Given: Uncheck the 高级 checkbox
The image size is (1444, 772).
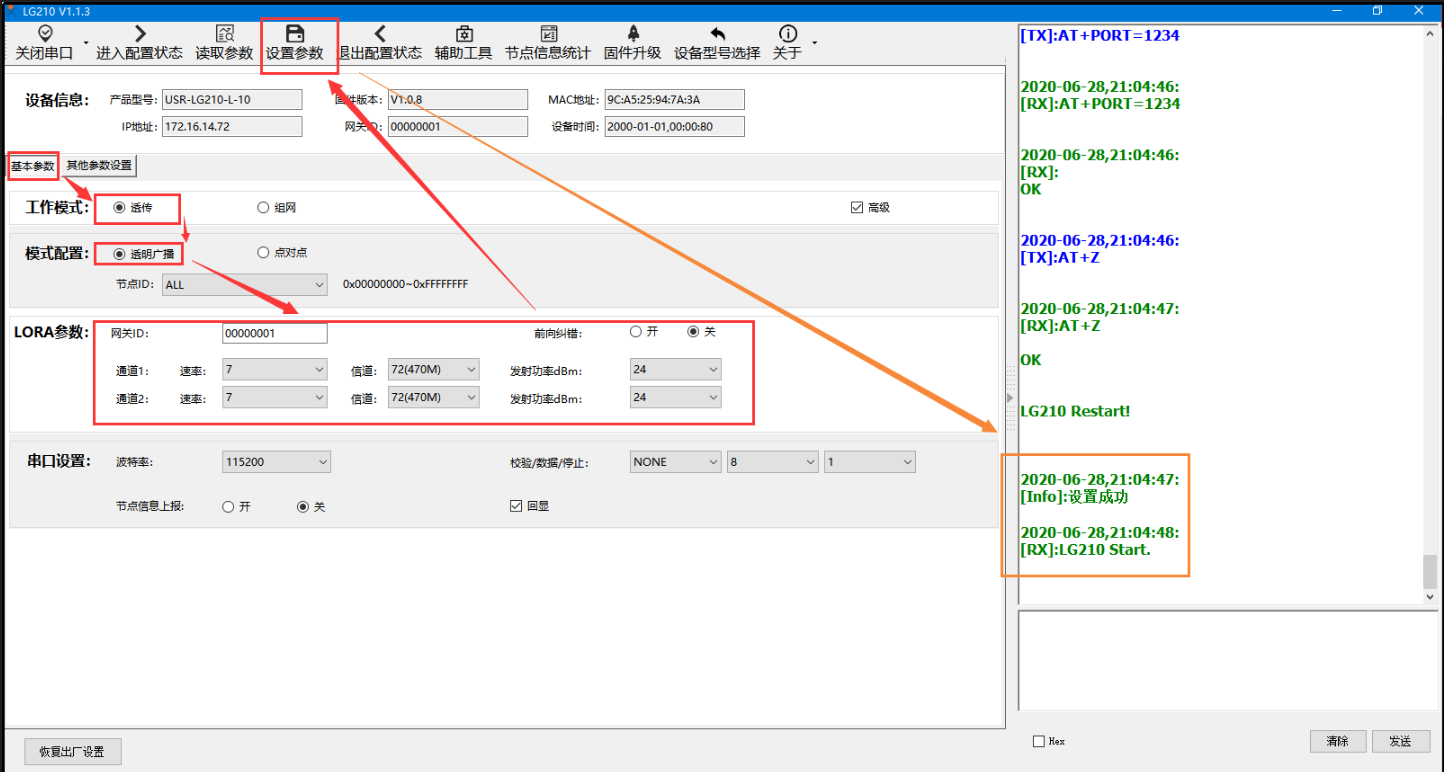Looking at the screenshot, I should point(856,208).
